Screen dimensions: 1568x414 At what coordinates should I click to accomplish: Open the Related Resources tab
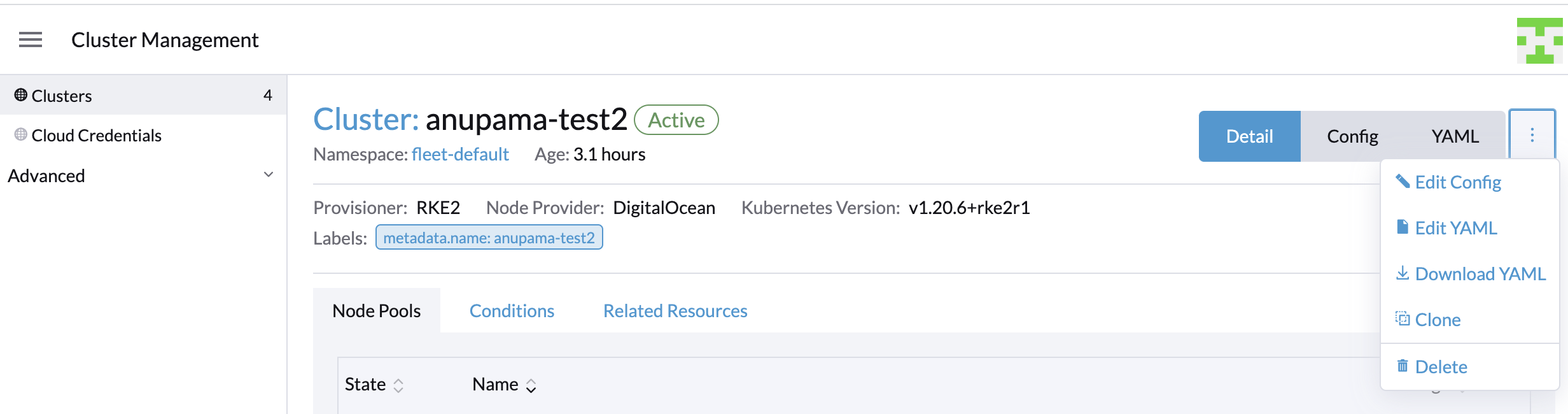[x=675, y=311]
